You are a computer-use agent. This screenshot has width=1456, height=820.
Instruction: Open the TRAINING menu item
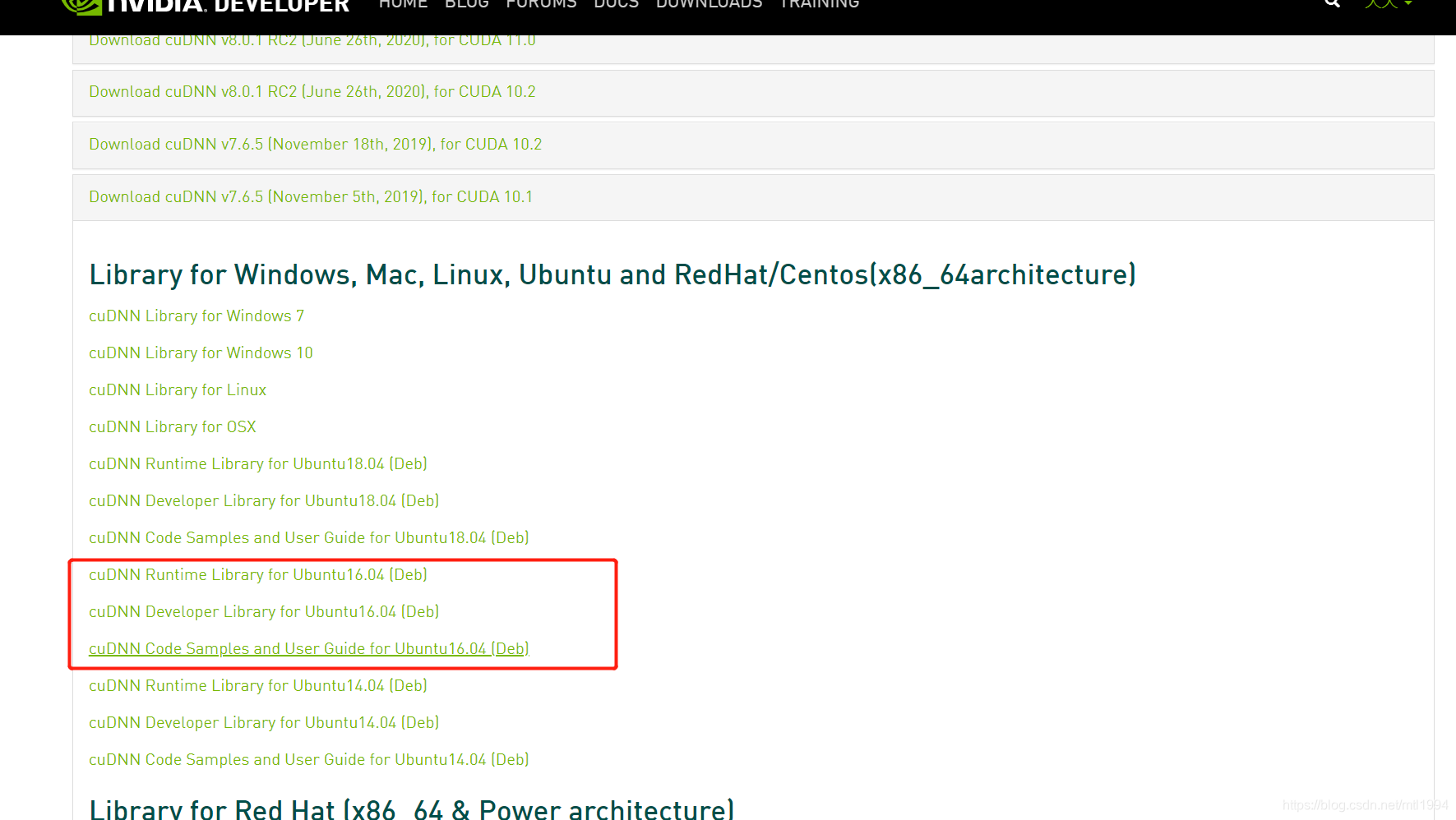819,4
